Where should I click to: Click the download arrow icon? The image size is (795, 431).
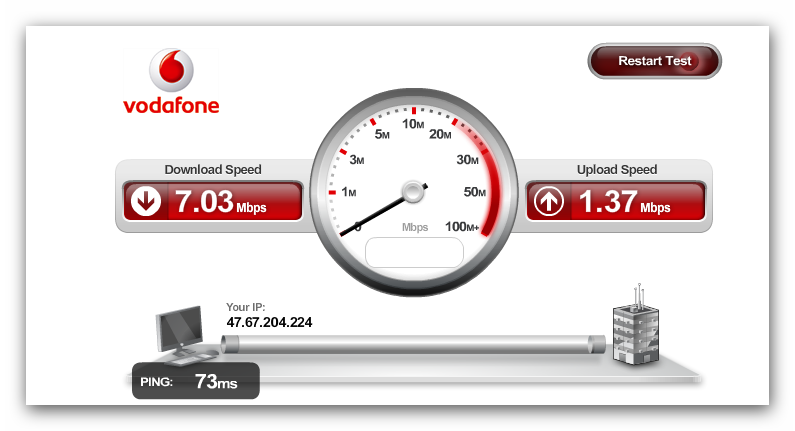(x=146, y=201)
